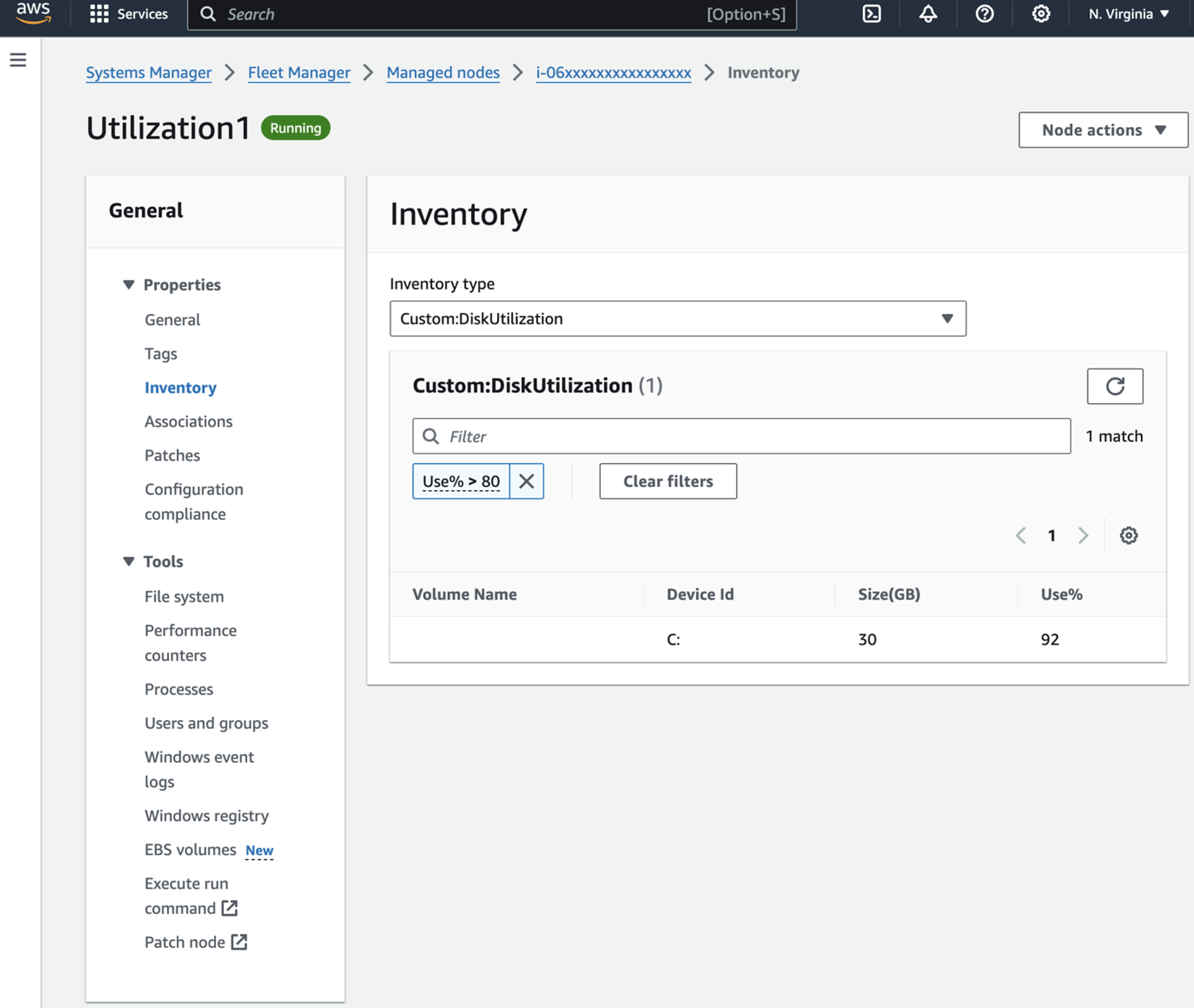Screen dimensions: 1194x1008
Task: Select Performance counters under Tools
Action: click(190, 642)
